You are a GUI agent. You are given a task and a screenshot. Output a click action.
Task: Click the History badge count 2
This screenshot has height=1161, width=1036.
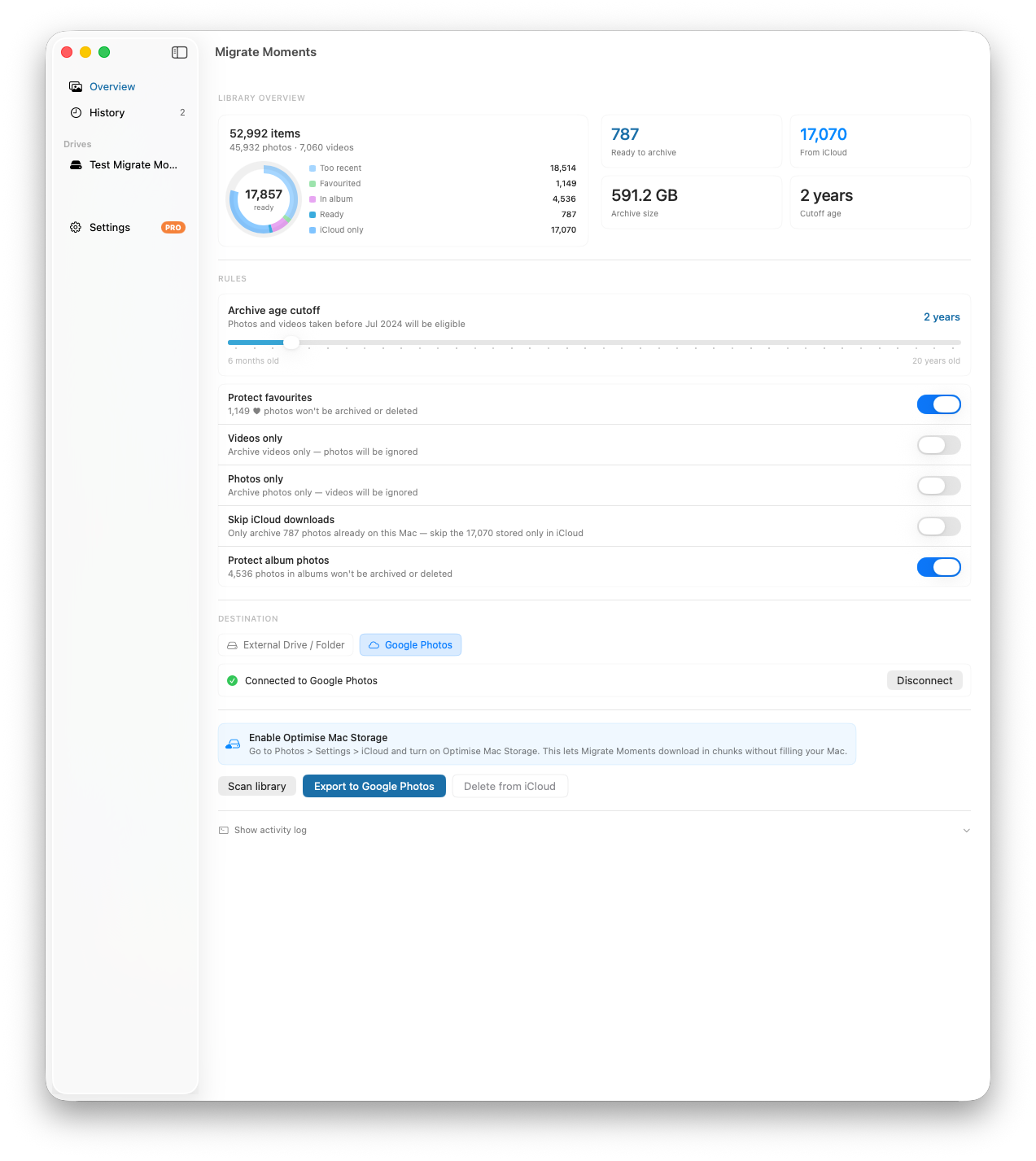point(182,113)
